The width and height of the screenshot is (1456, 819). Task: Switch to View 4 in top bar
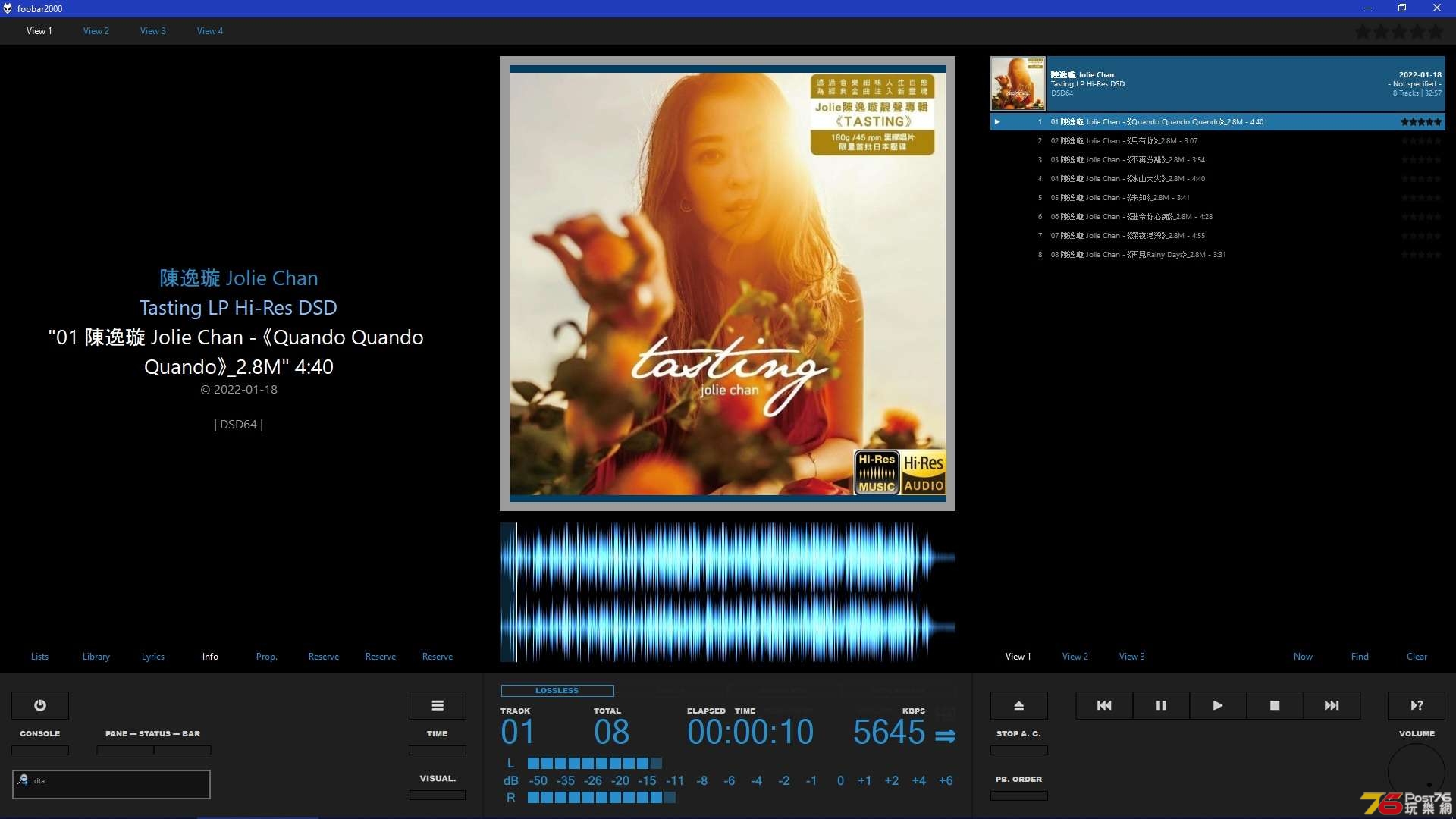pyautogui.click(x=210, y=31)
